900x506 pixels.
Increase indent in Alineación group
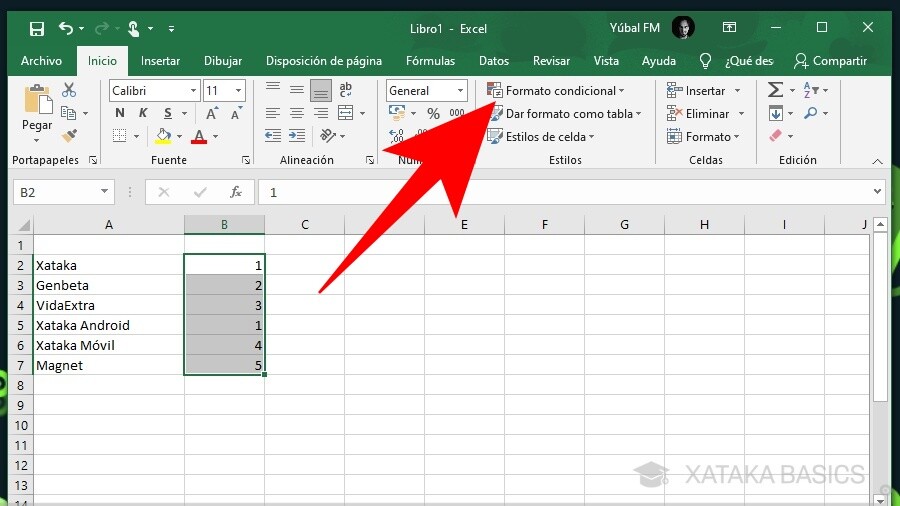pos(297,136)
